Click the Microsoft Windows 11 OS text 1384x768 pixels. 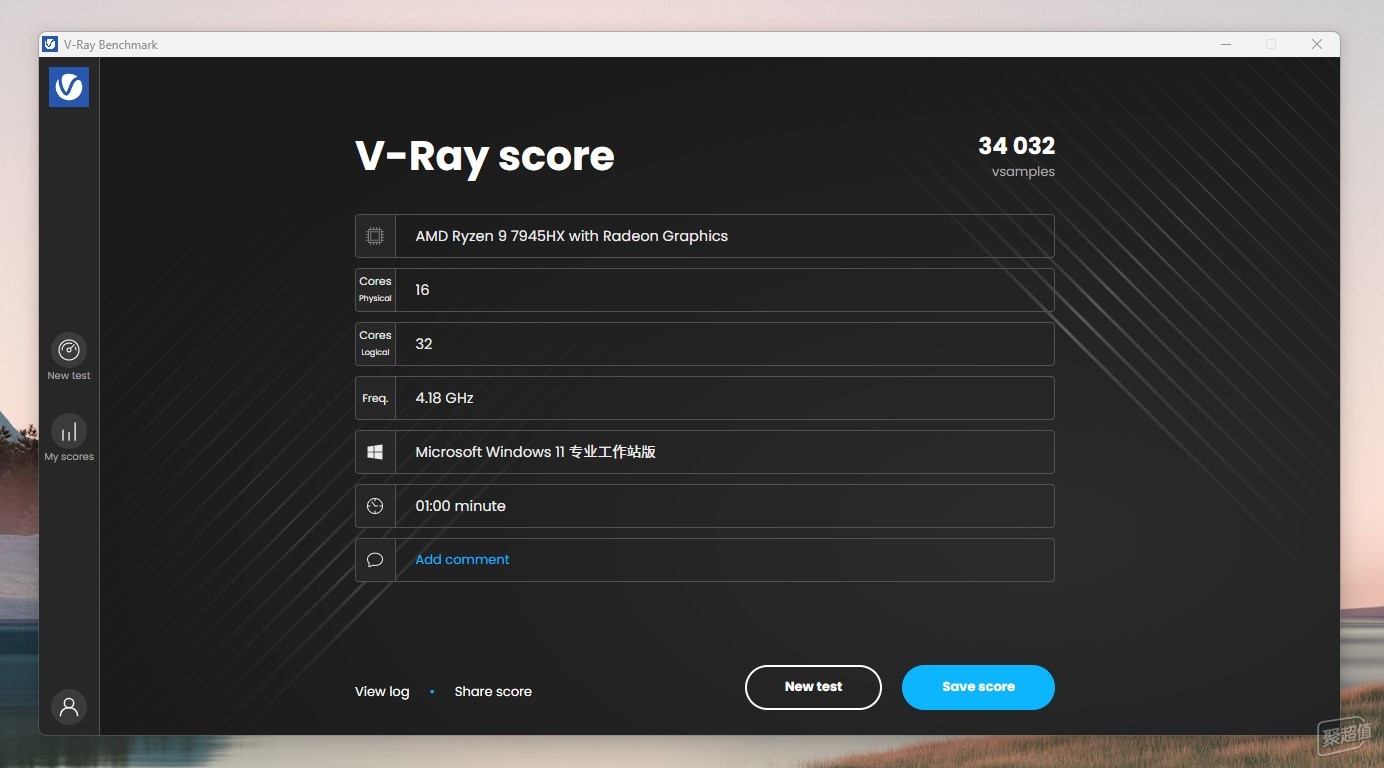point(535,452)
